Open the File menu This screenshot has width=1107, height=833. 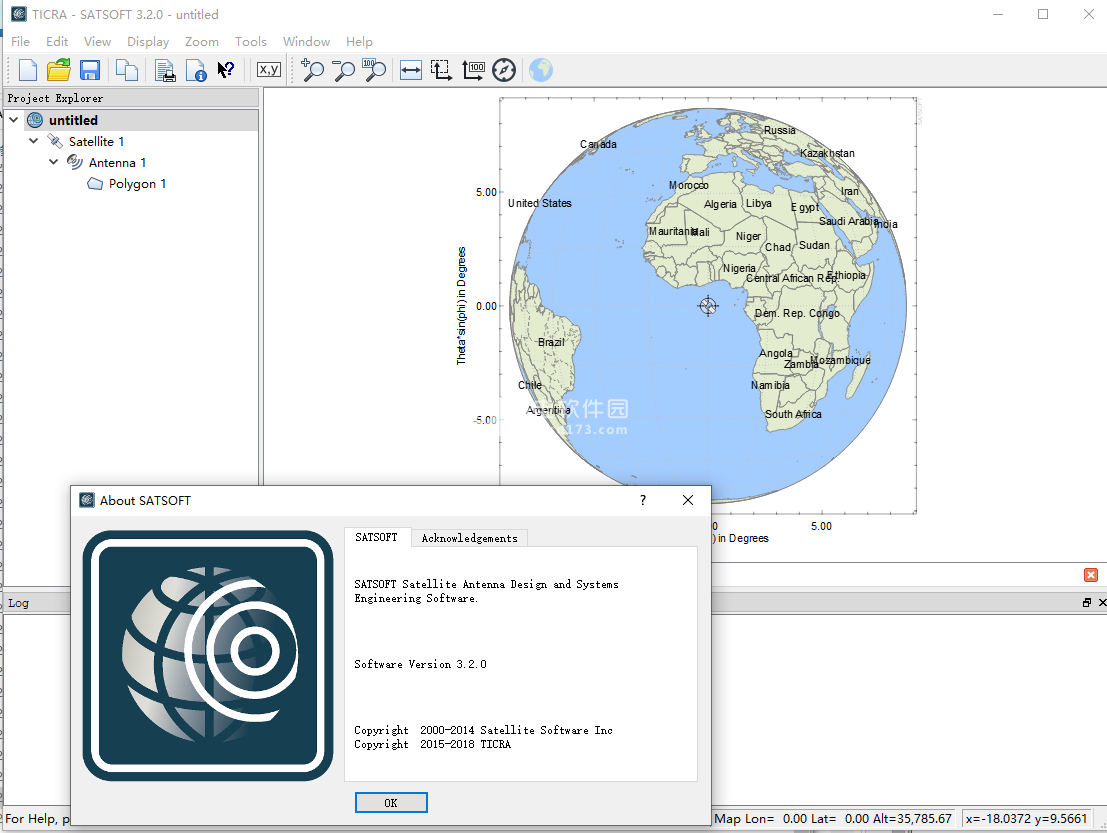(x=20, y=42)
